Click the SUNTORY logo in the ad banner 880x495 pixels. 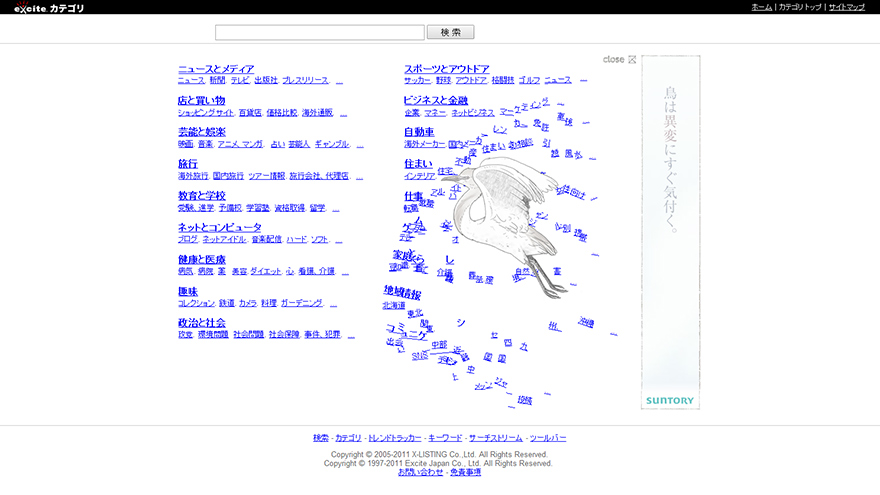[x=670, y=401]
